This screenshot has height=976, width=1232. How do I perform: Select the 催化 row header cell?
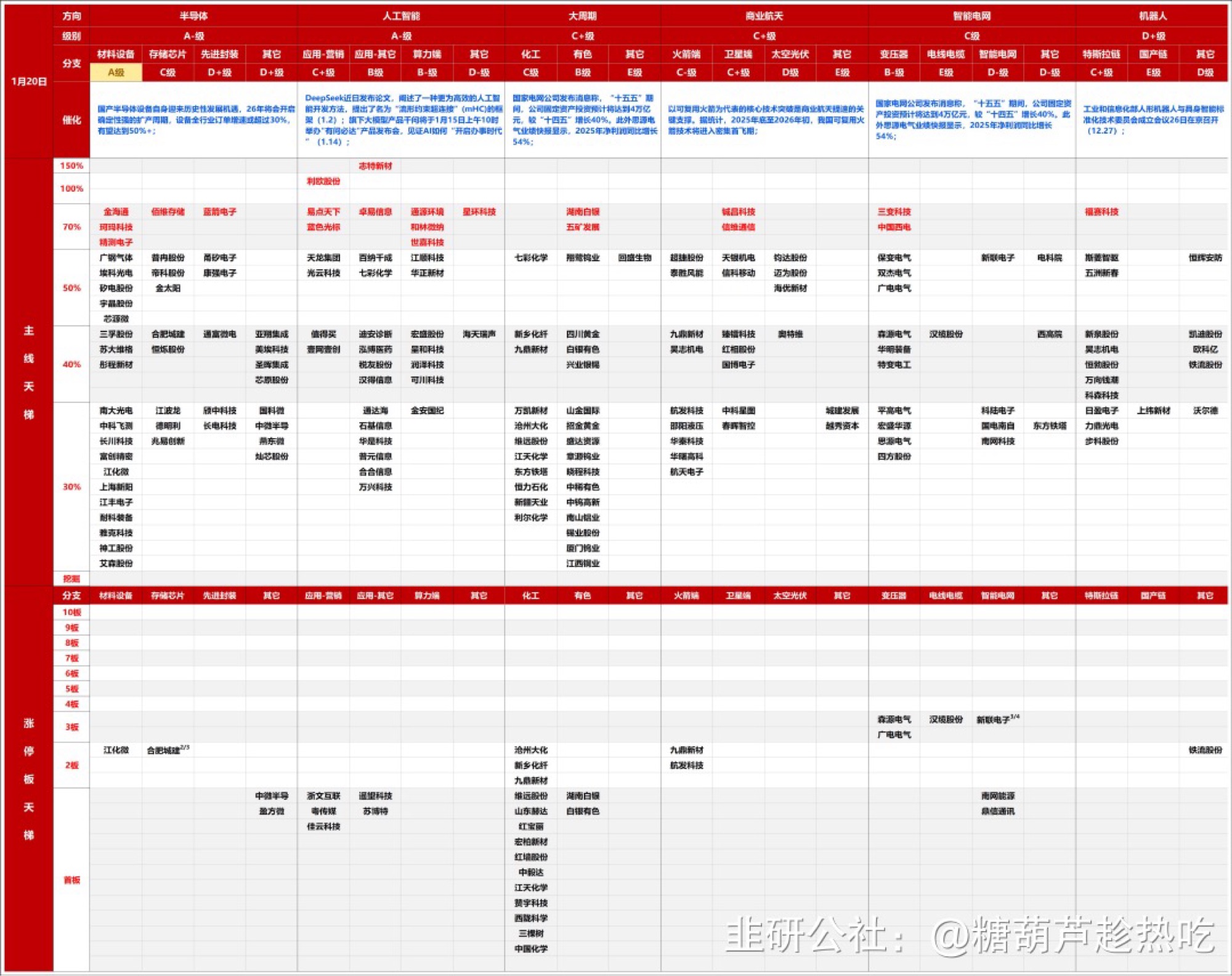71,120
